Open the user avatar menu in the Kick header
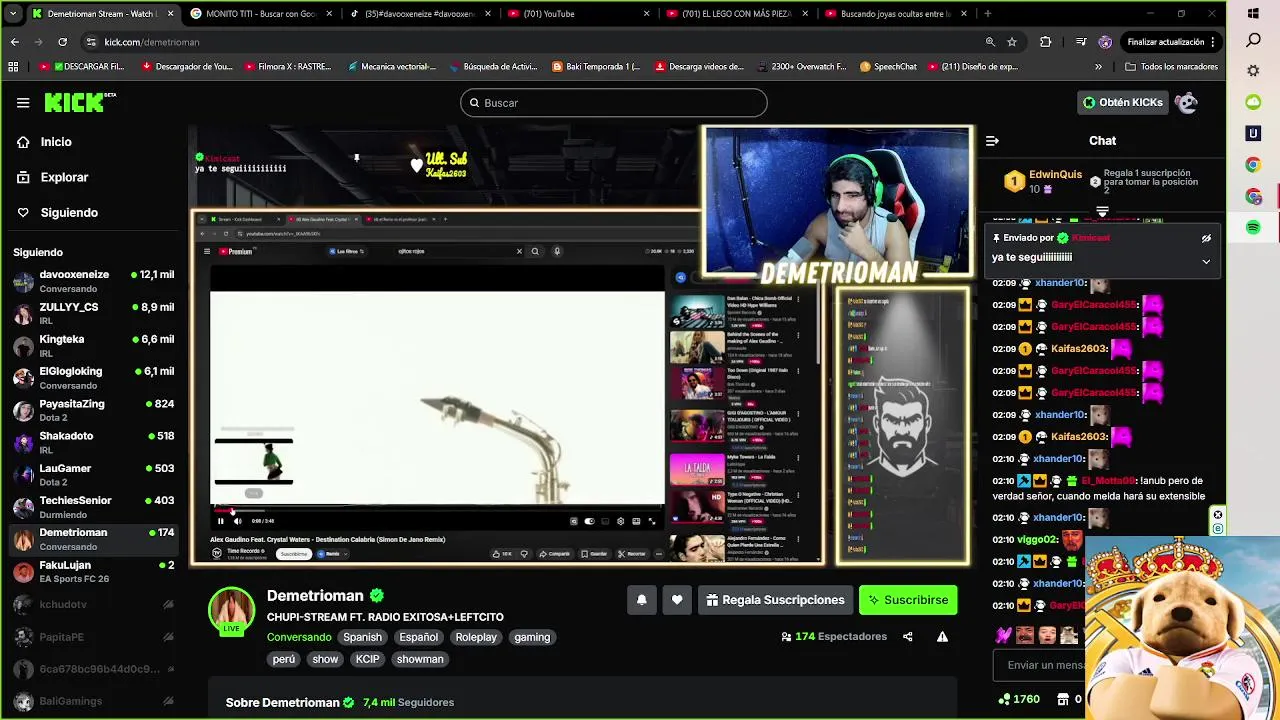Viewport: 1280px width, 720px height. [1186, 102]
